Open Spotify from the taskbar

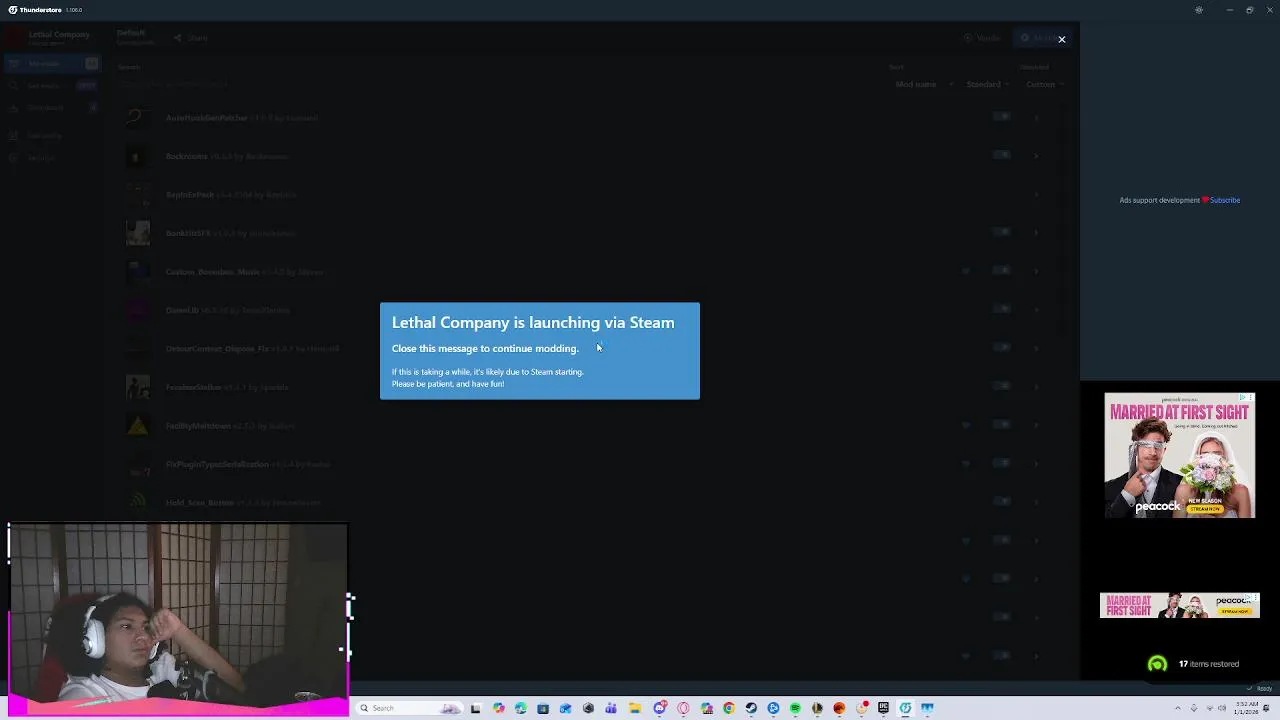[795, 708]
